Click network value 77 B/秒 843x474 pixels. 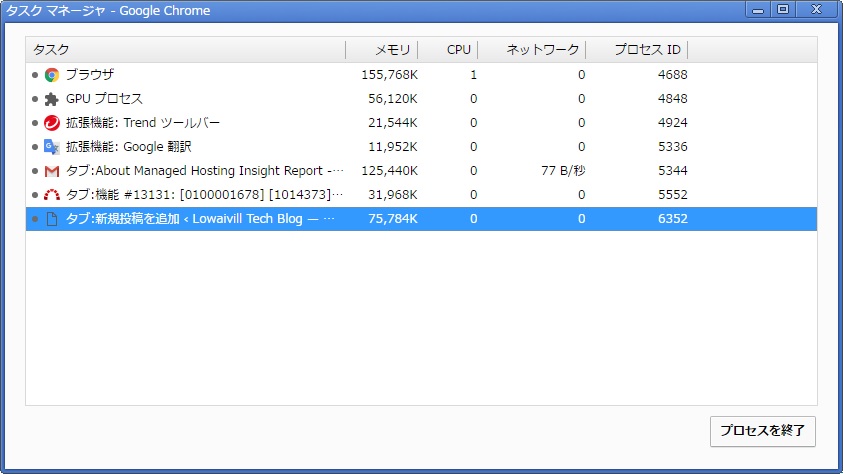[563, 171]
